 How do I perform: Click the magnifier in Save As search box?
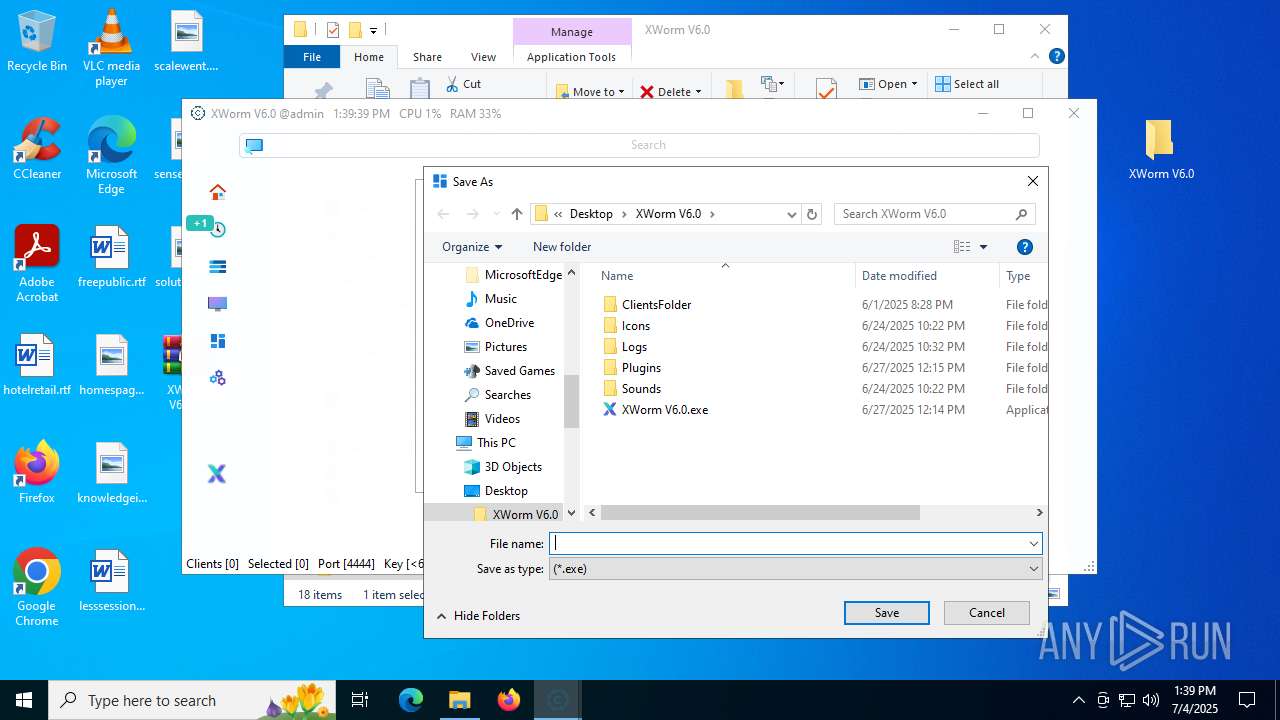tap(1021, 214)
